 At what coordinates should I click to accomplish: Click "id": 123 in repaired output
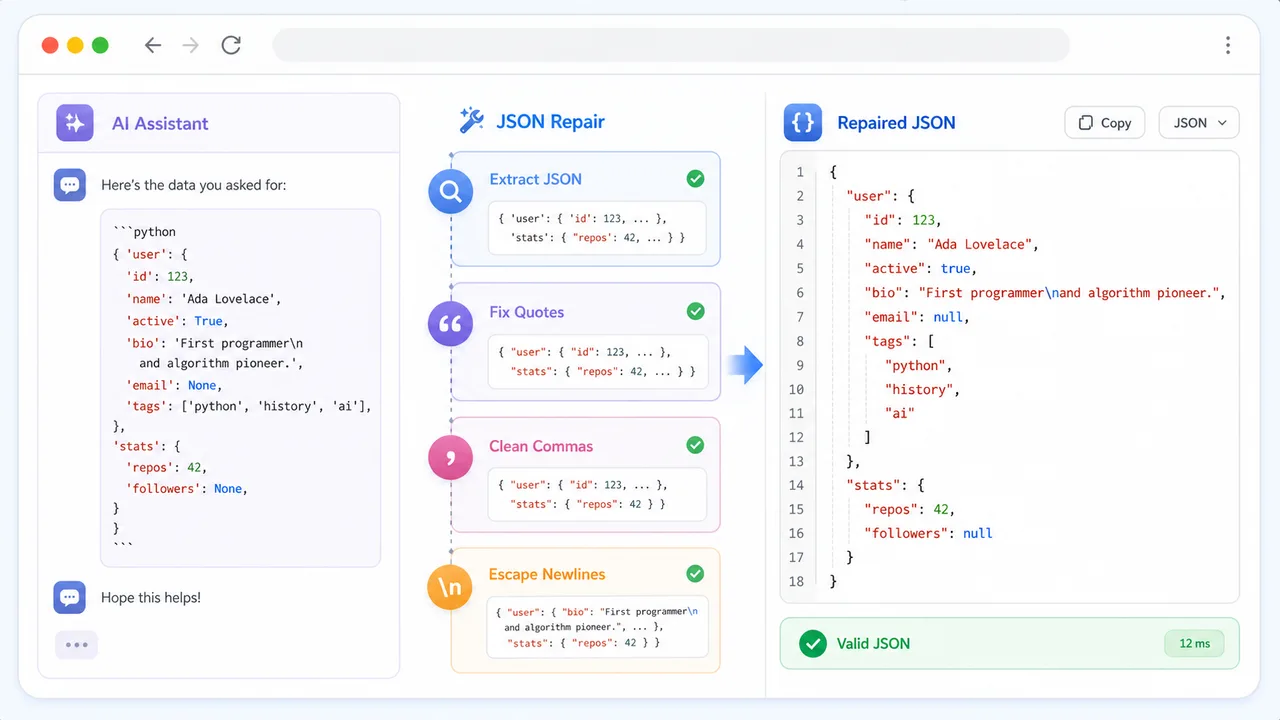click(x=903, y=220)
